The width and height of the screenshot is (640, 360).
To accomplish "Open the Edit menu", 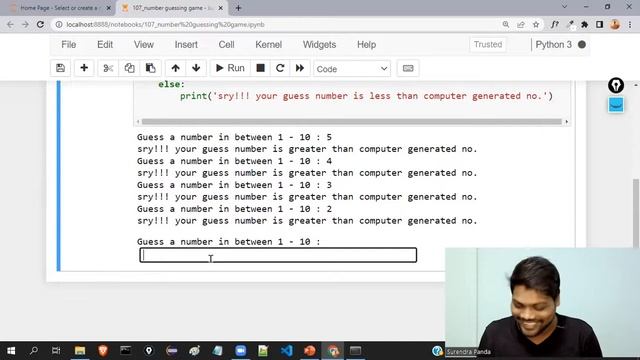I will [105, 44].
